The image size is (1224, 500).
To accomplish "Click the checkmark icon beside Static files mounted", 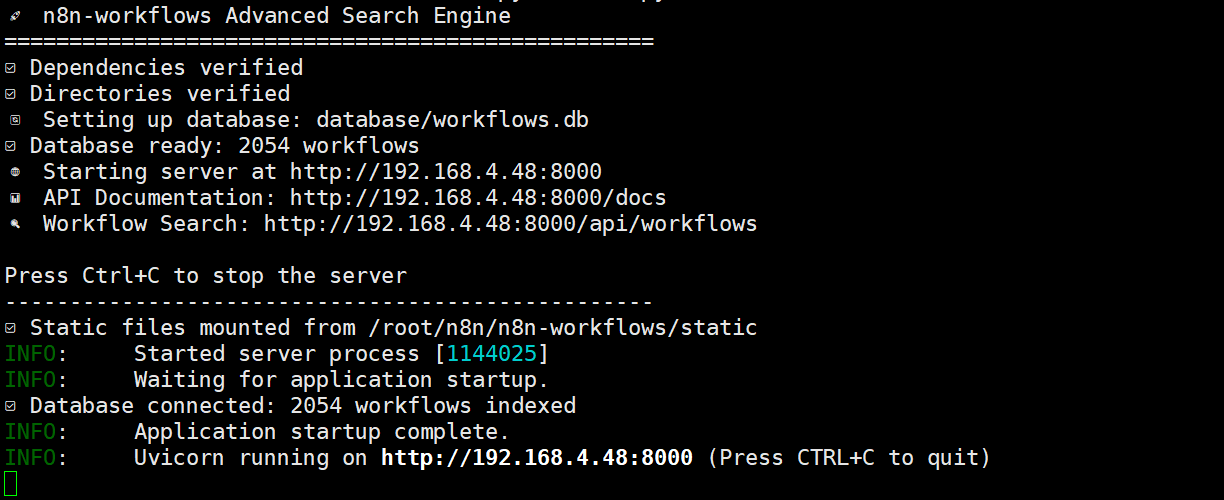I will 10,328.
